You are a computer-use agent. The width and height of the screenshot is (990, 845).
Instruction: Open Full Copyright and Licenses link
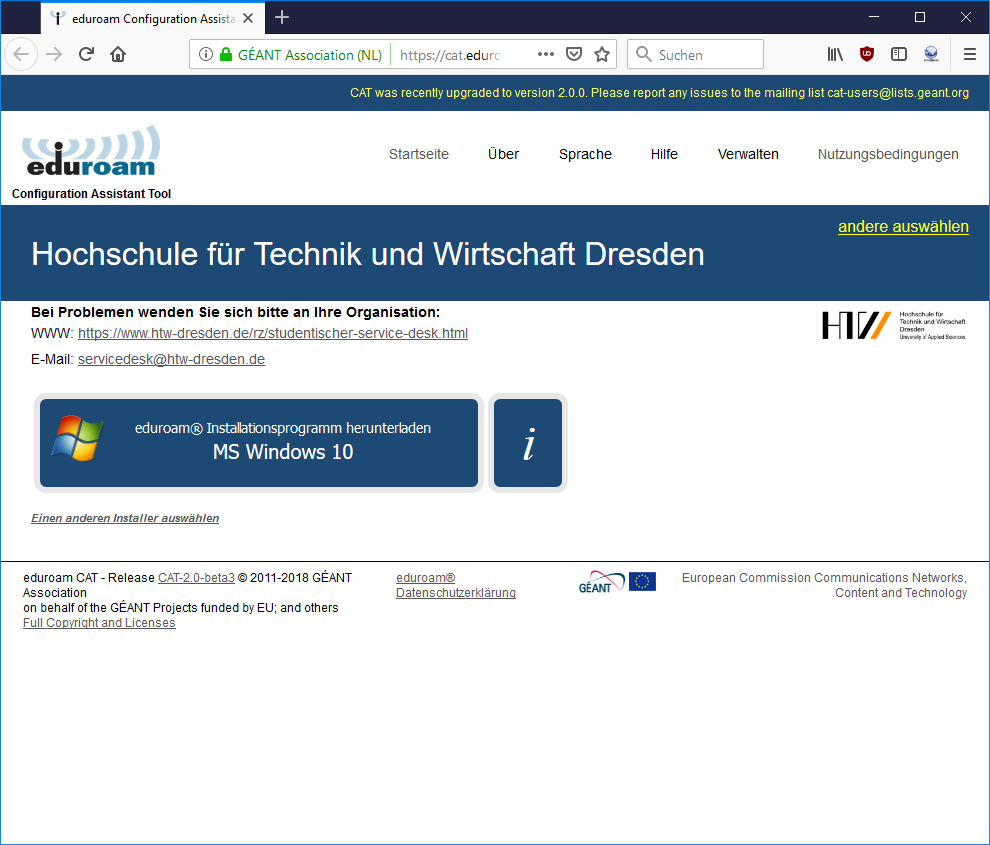click(99, 623)
